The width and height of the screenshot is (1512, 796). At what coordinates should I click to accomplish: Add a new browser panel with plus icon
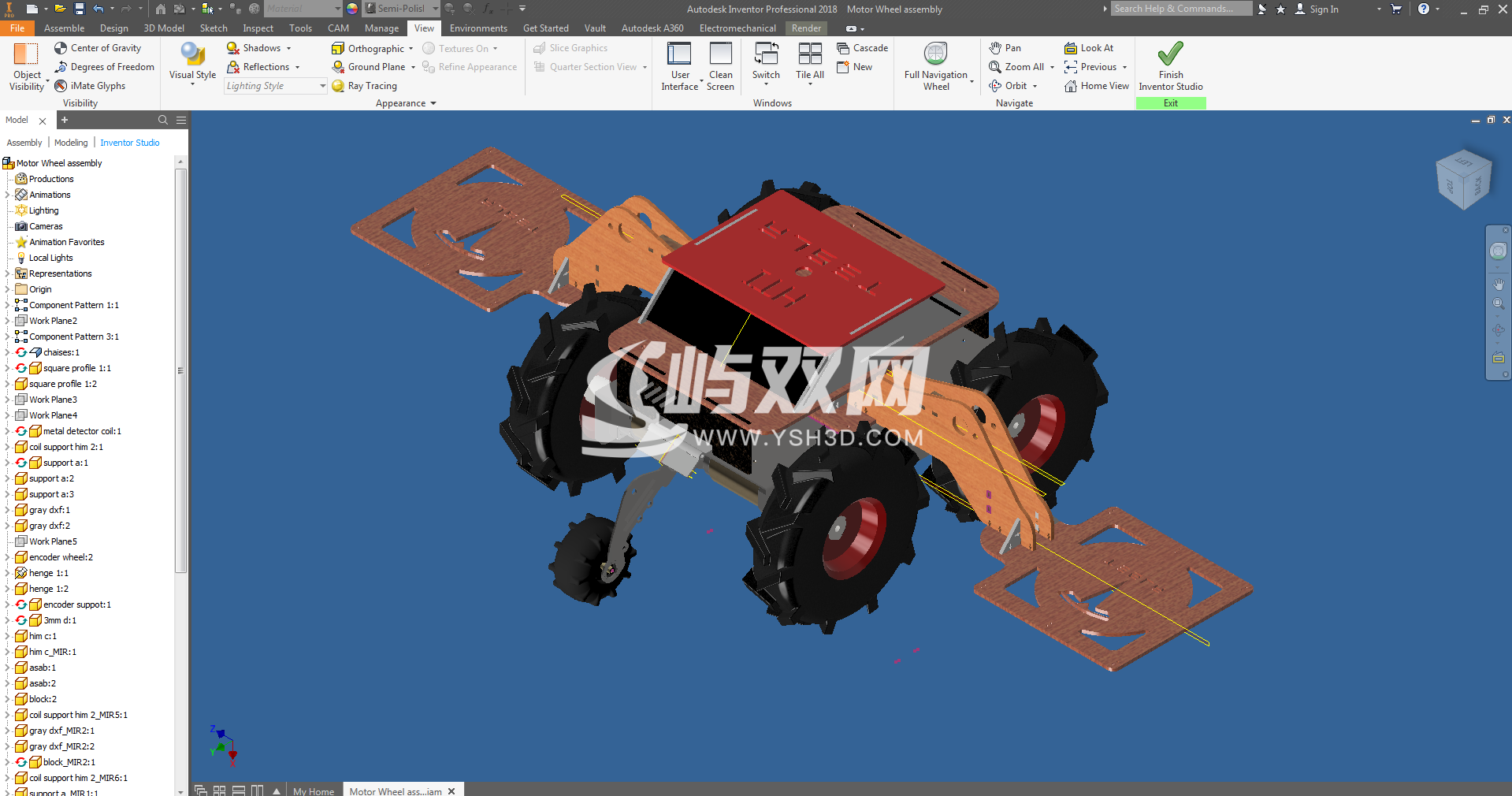click(65, 120)
